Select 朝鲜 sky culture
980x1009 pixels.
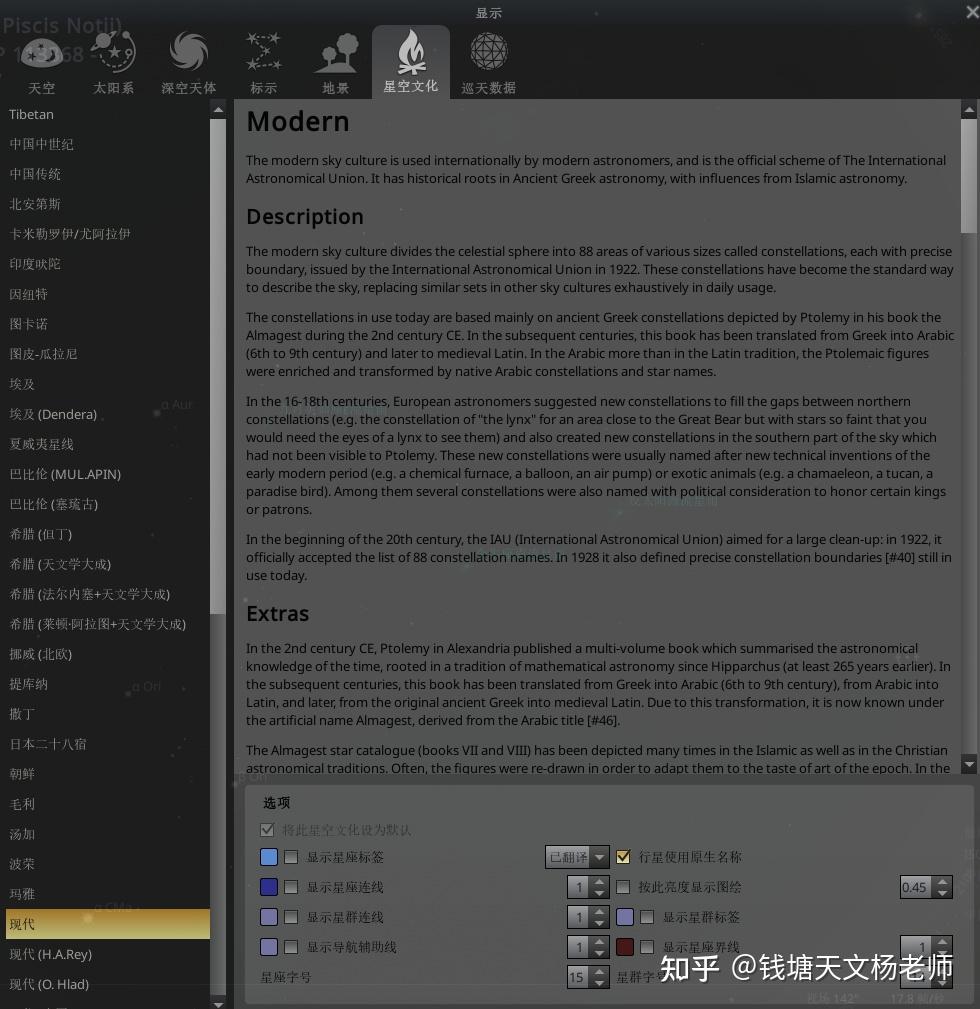[107, 774]
